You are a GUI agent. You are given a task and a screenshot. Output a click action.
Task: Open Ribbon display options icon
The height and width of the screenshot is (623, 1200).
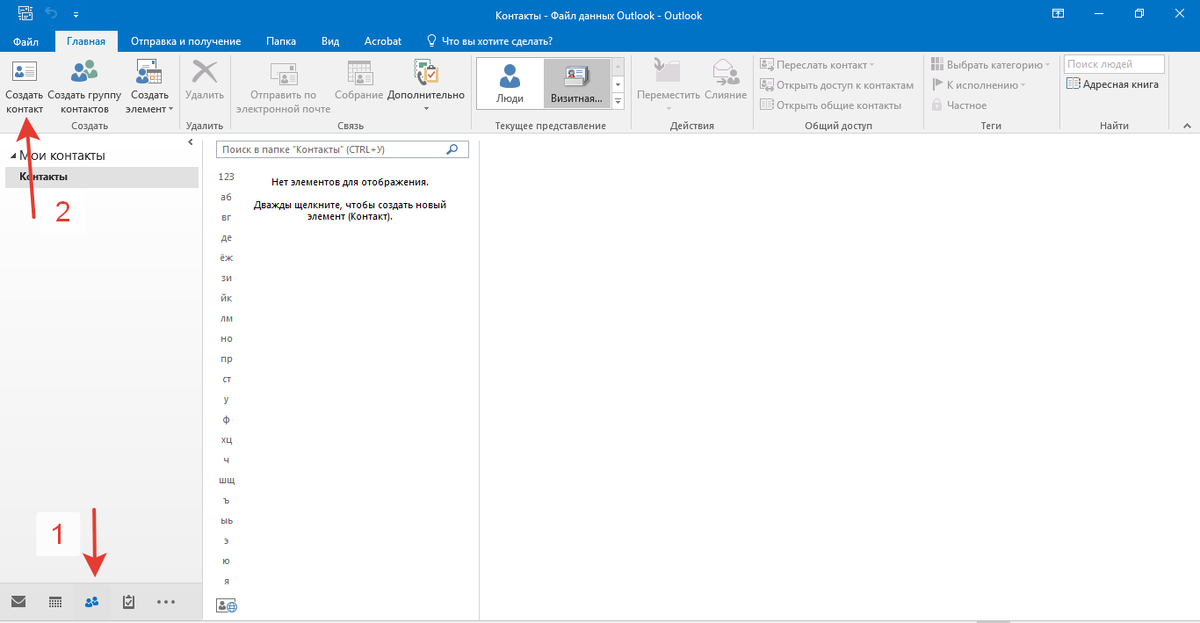1058,14
